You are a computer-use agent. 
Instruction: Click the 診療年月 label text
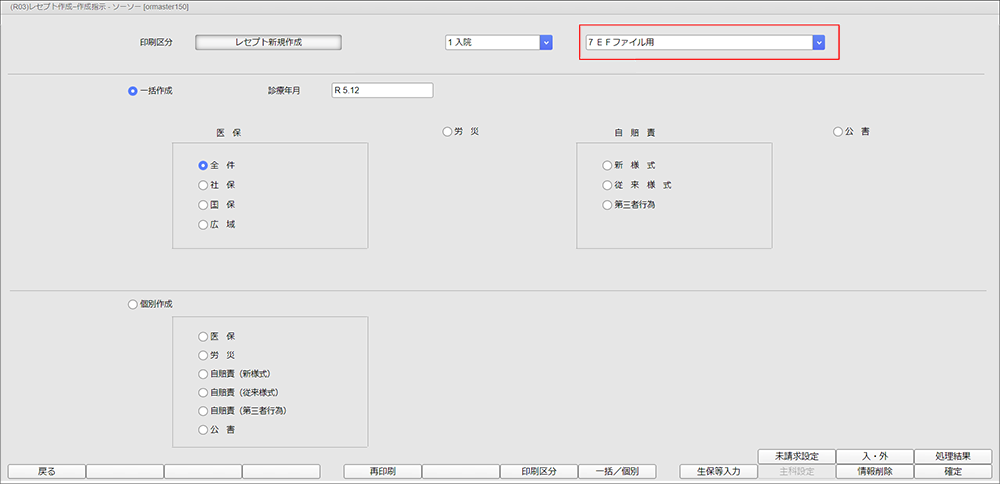pos(284,91)
